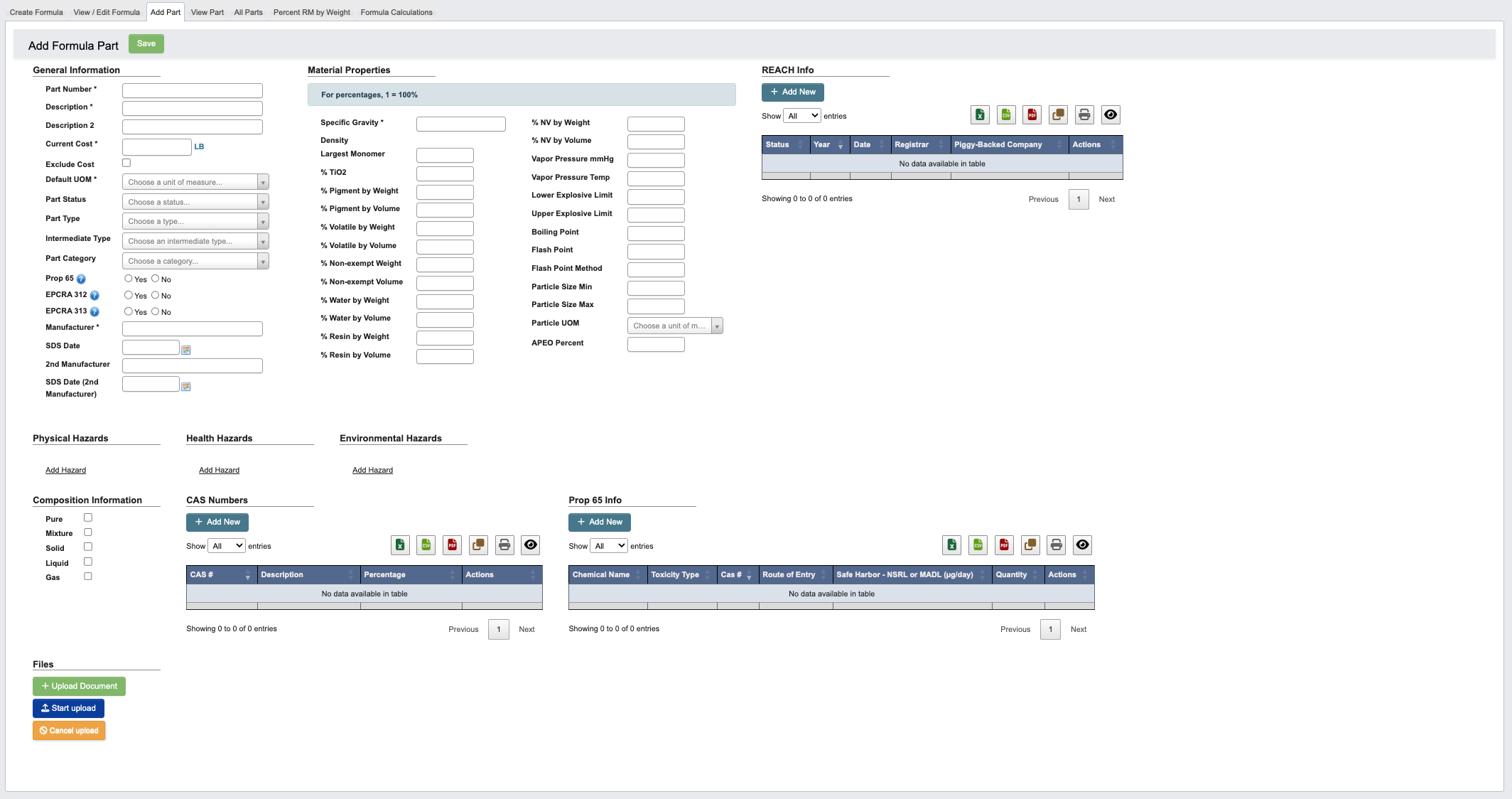Screen dimensions: 1512x799
Task: Click Add Hazard under Health Hazards
Action: coord(219,470)
